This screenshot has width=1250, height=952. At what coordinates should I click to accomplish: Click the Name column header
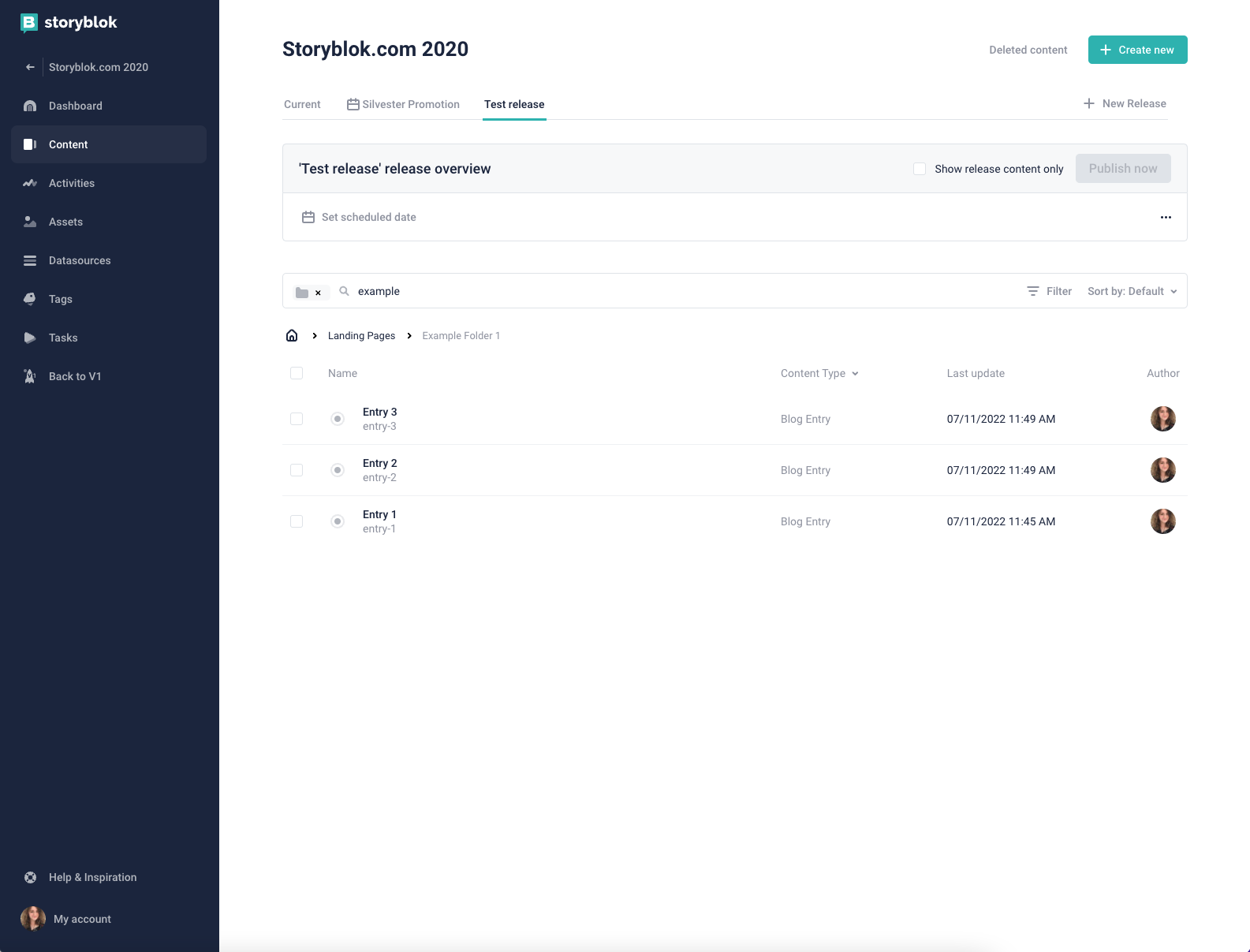point(342,373)
